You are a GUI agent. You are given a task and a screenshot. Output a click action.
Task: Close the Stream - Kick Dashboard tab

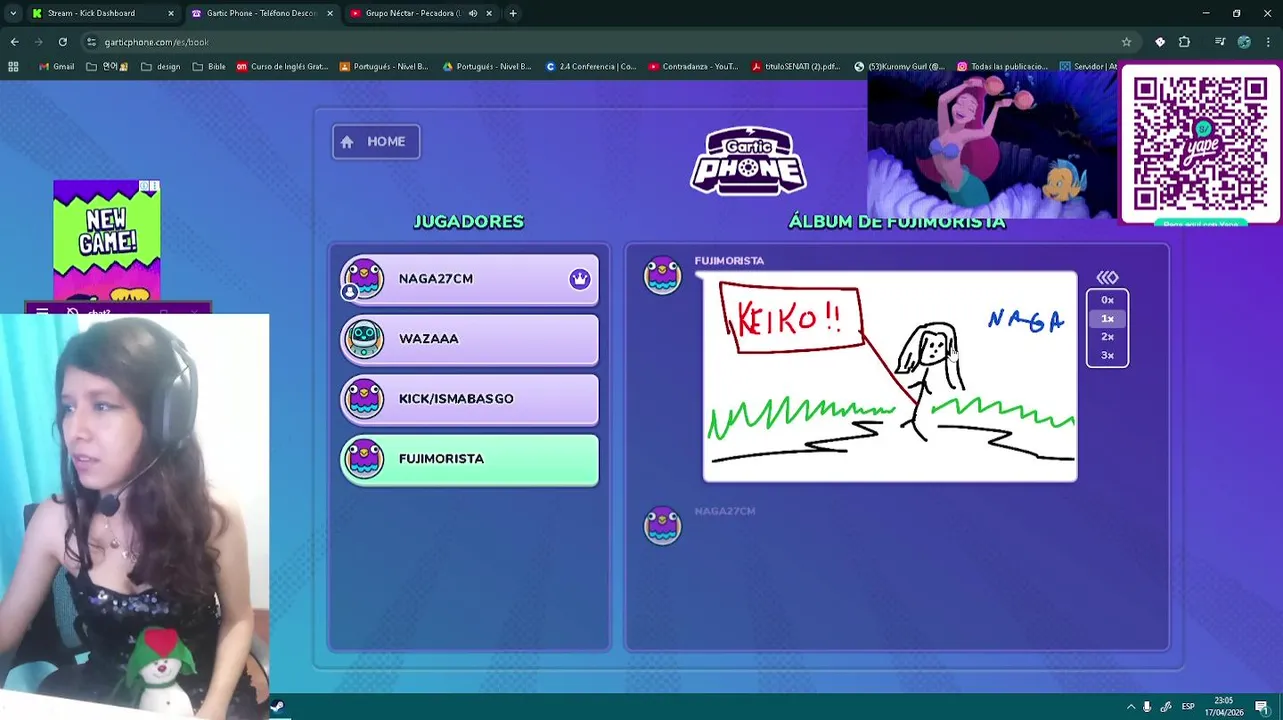tap(171, 13)
